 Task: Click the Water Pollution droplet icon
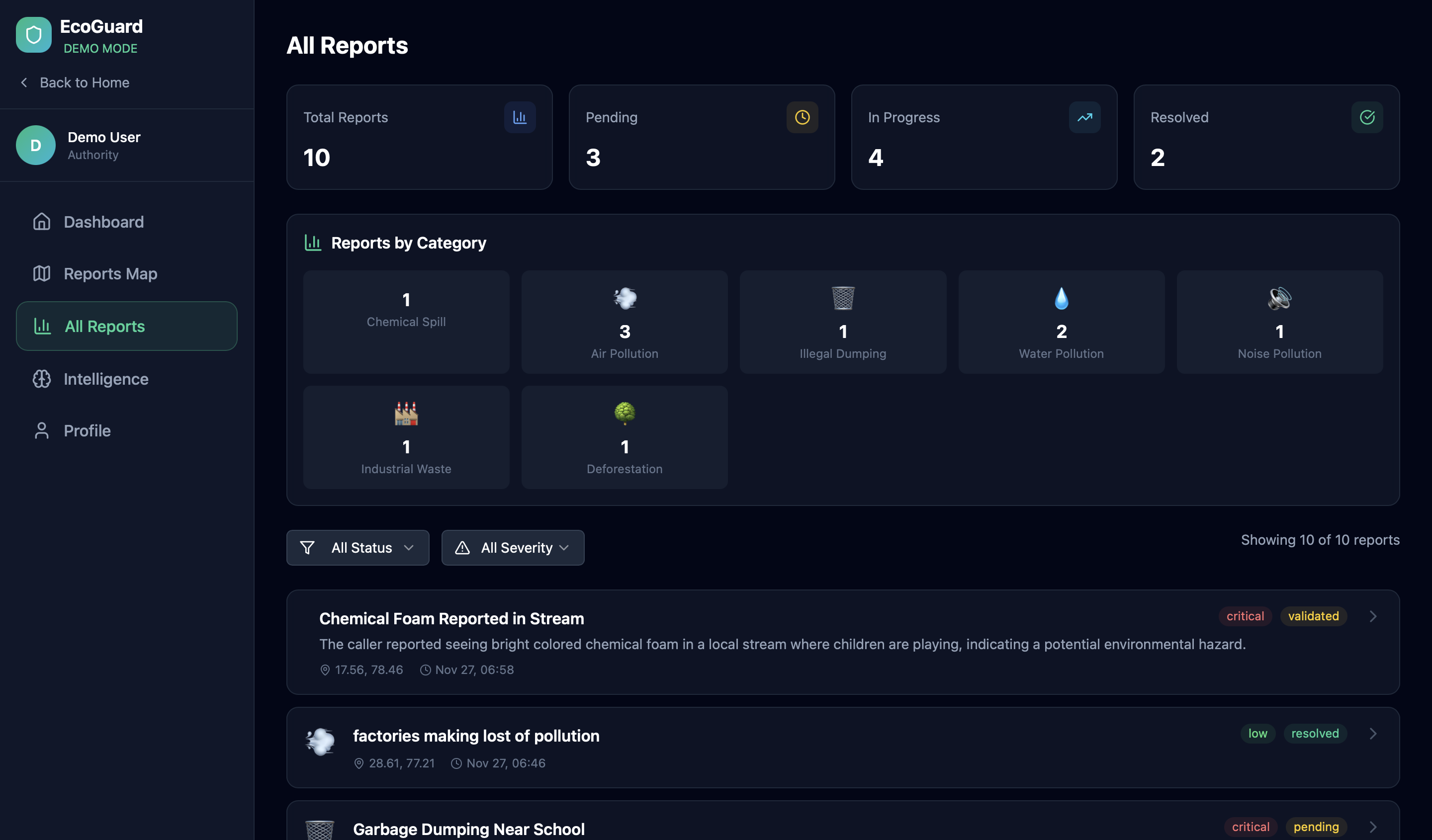[1061, 298]
